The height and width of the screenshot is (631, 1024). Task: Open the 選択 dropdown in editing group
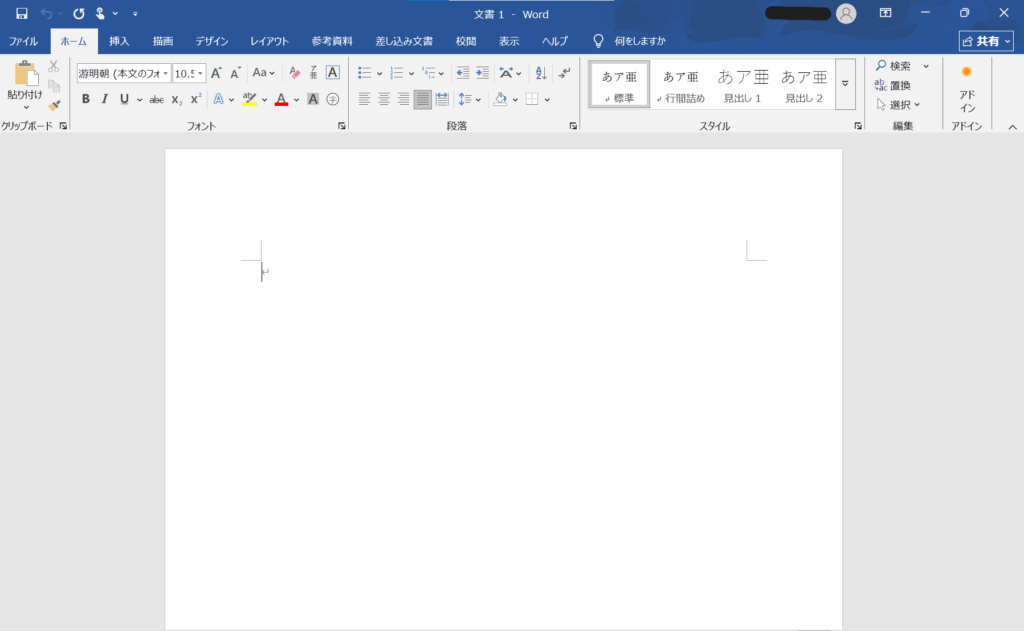click(x=898, y=105)
